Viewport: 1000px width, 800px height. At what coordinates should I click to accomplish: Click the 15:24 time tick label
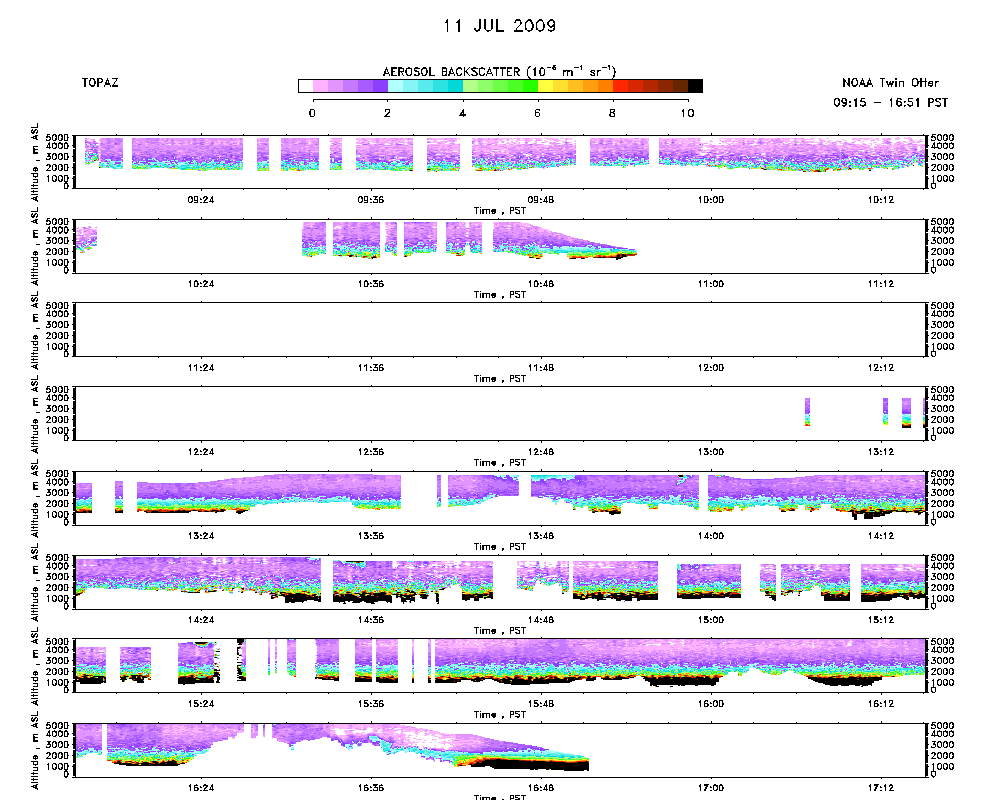pyautogui.click(x=201, y=704)
